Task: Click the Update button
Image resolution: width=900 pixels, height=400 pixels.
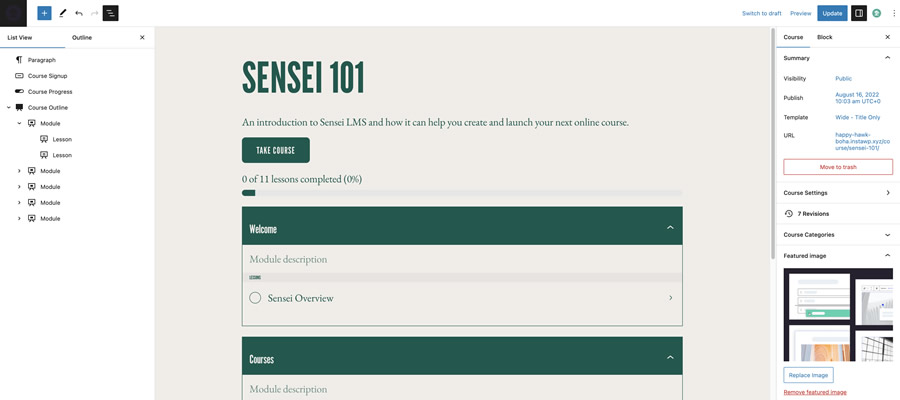Action: click(832, 13)
